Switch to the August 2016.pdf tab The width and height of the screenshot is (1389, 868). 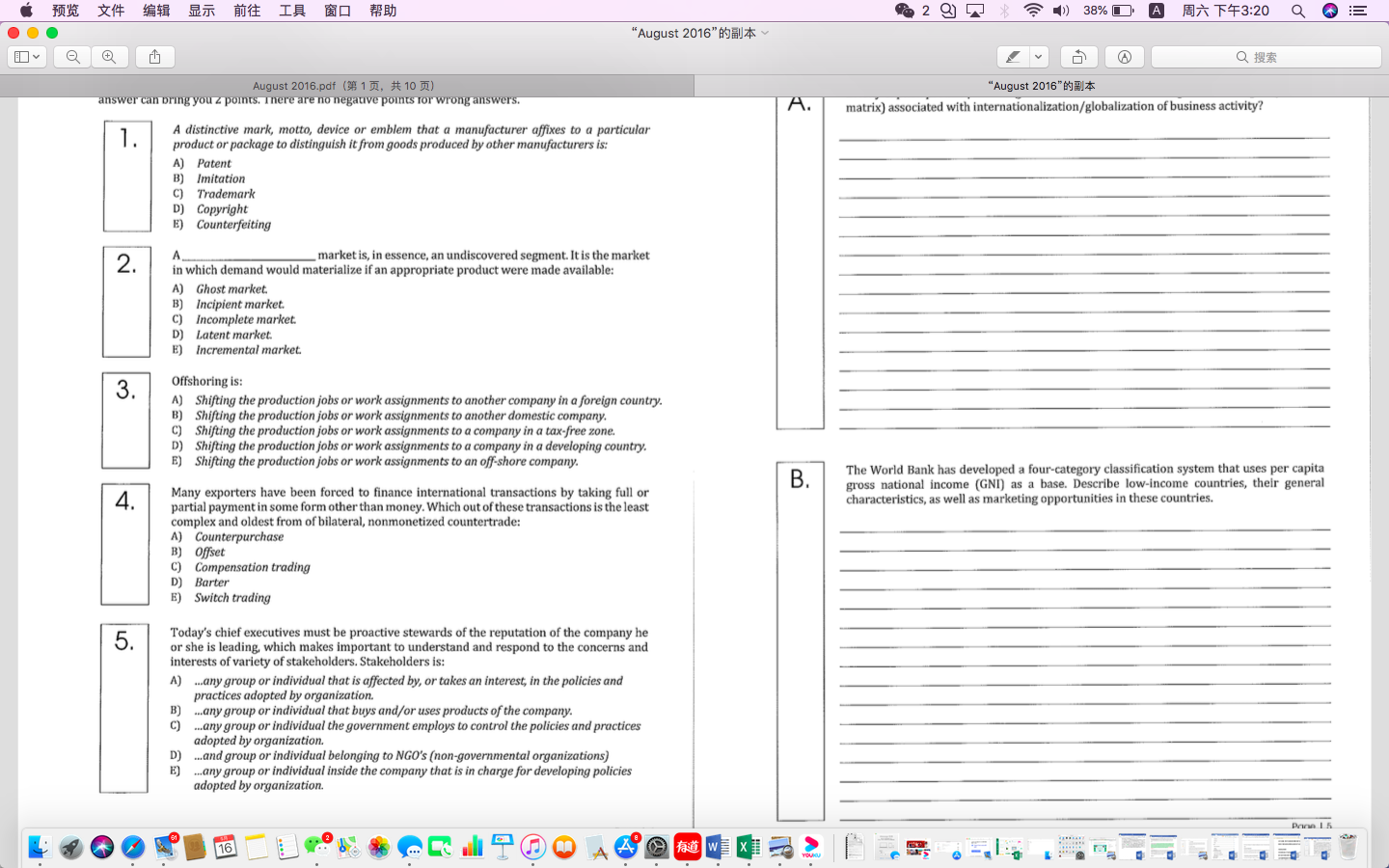(x=344, y=86)
